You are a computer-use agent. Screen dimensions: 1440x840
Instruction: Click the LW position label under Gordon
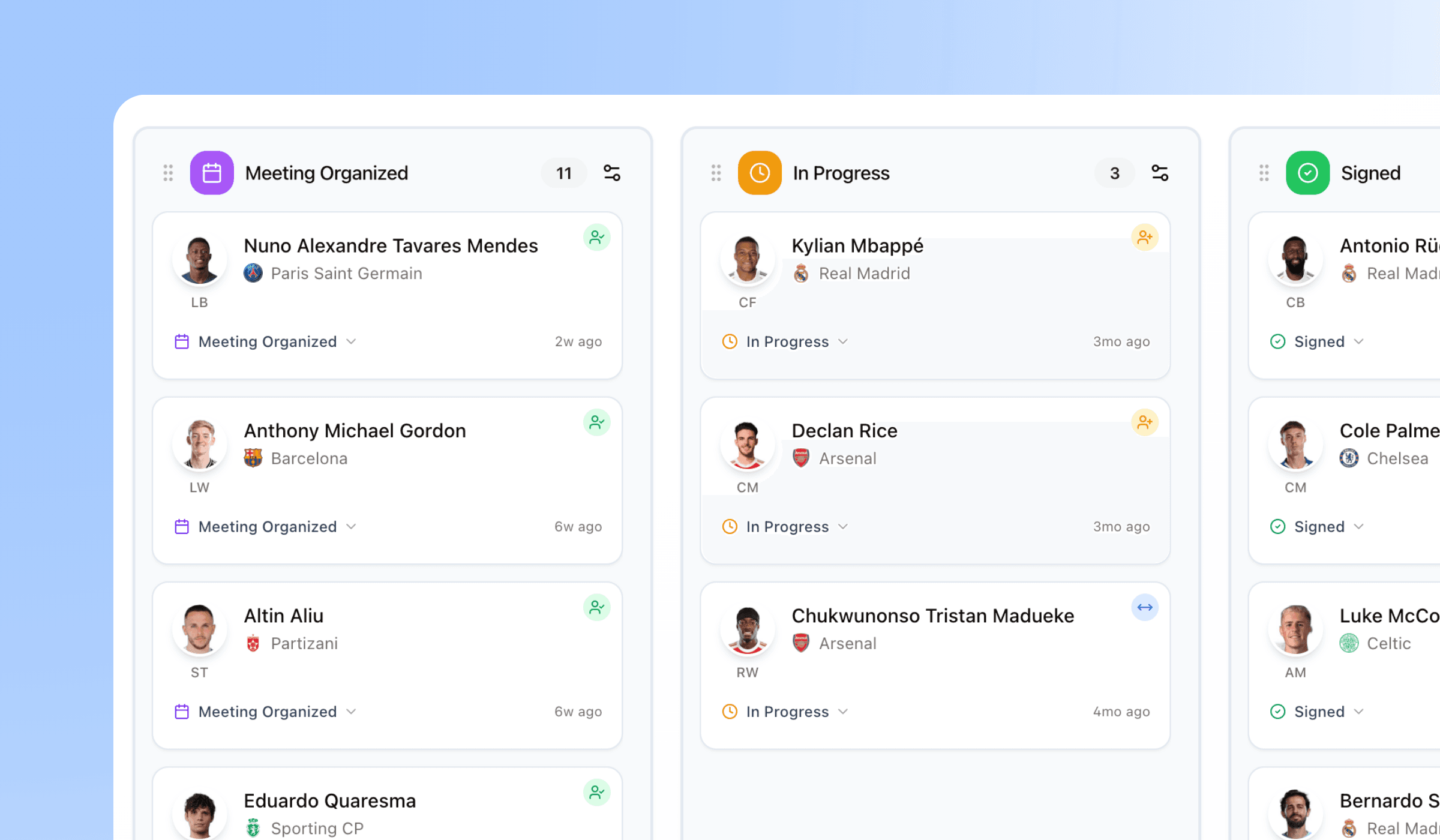tap(199, 487)
